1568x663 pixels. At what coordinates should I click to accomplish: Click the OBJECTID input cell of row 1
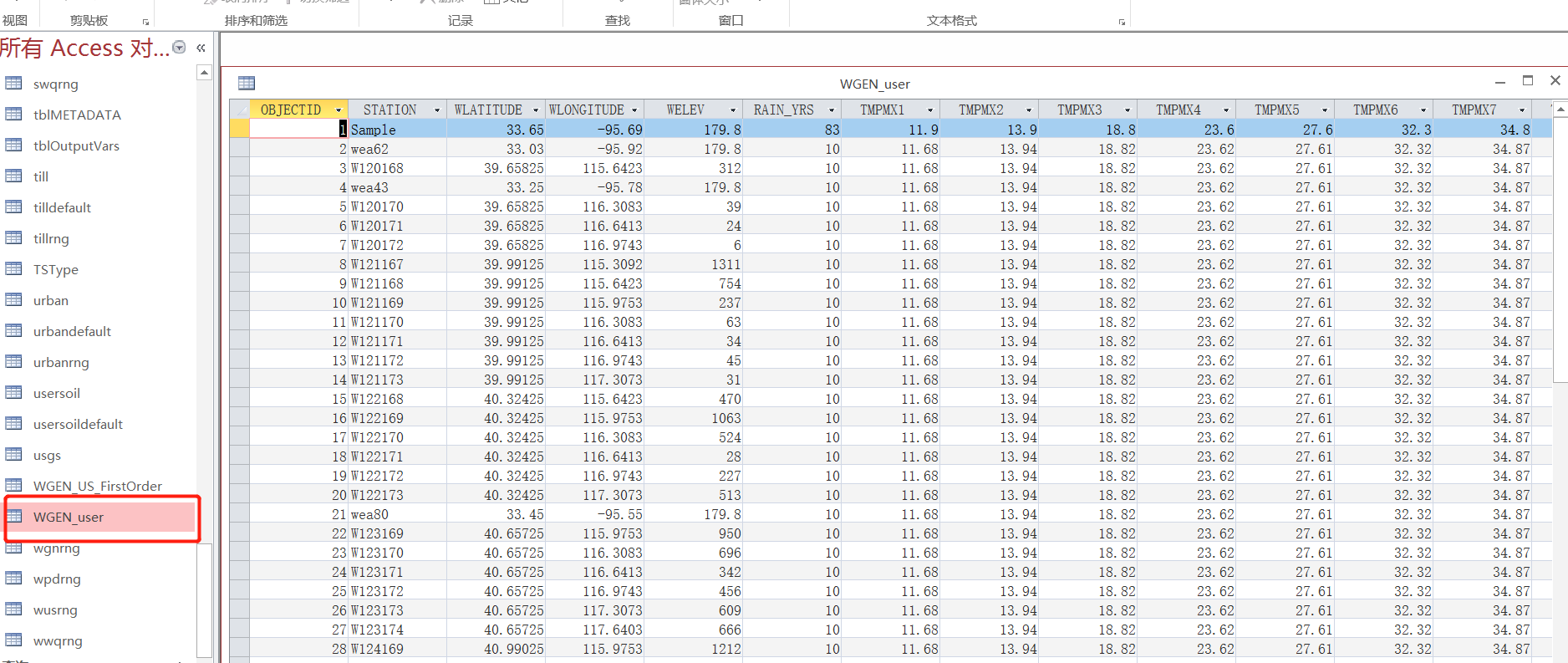[298, 130]
